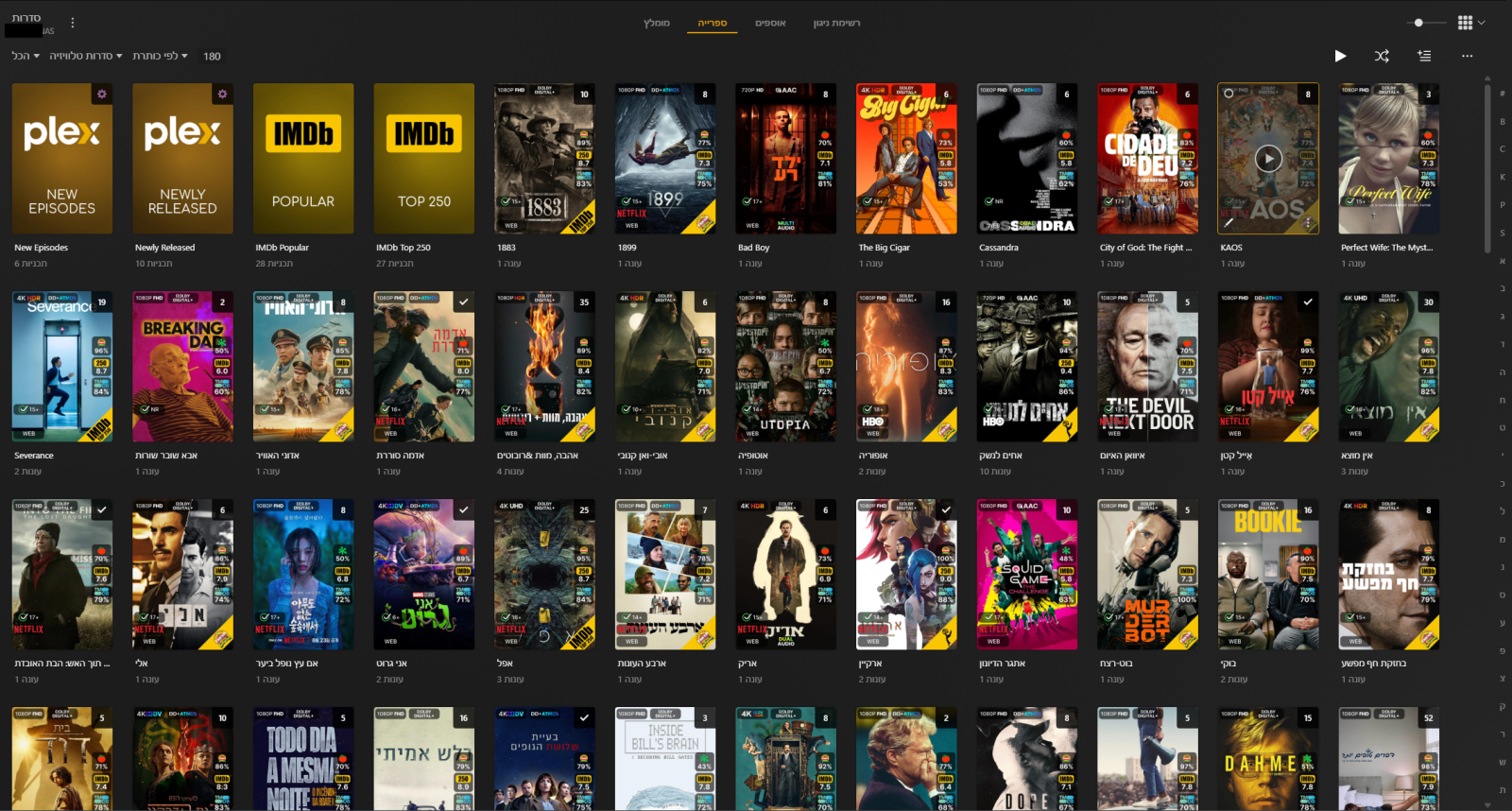Open the Severance poster
The height and width of the screenshot is (811, 1512).
point(62,367)
